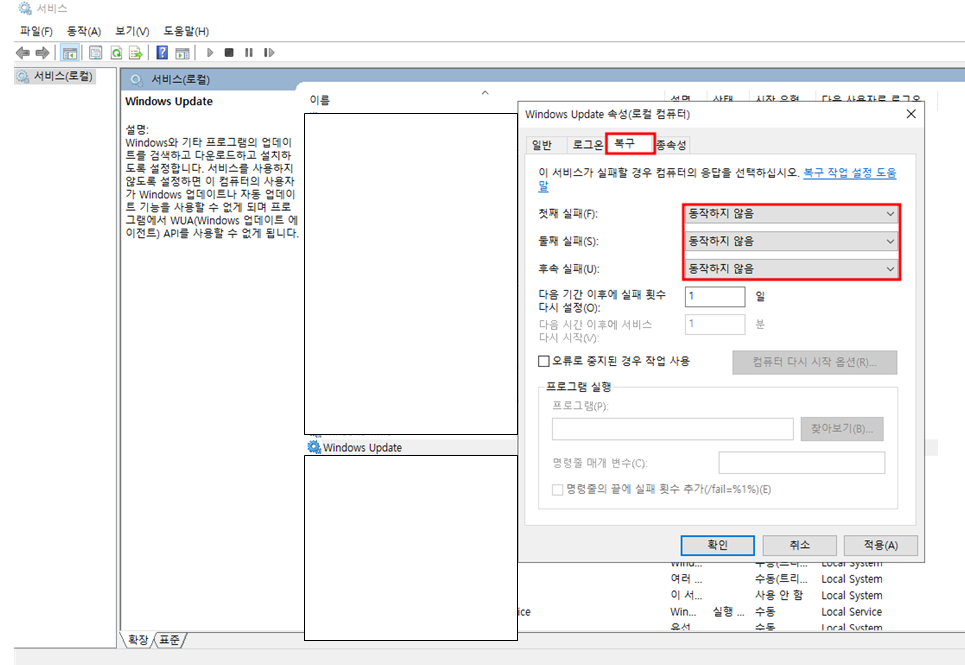Click '수동(트리...' in the 여러 row
The width and height of the screenshot is (965, 665).
[781, 579]
